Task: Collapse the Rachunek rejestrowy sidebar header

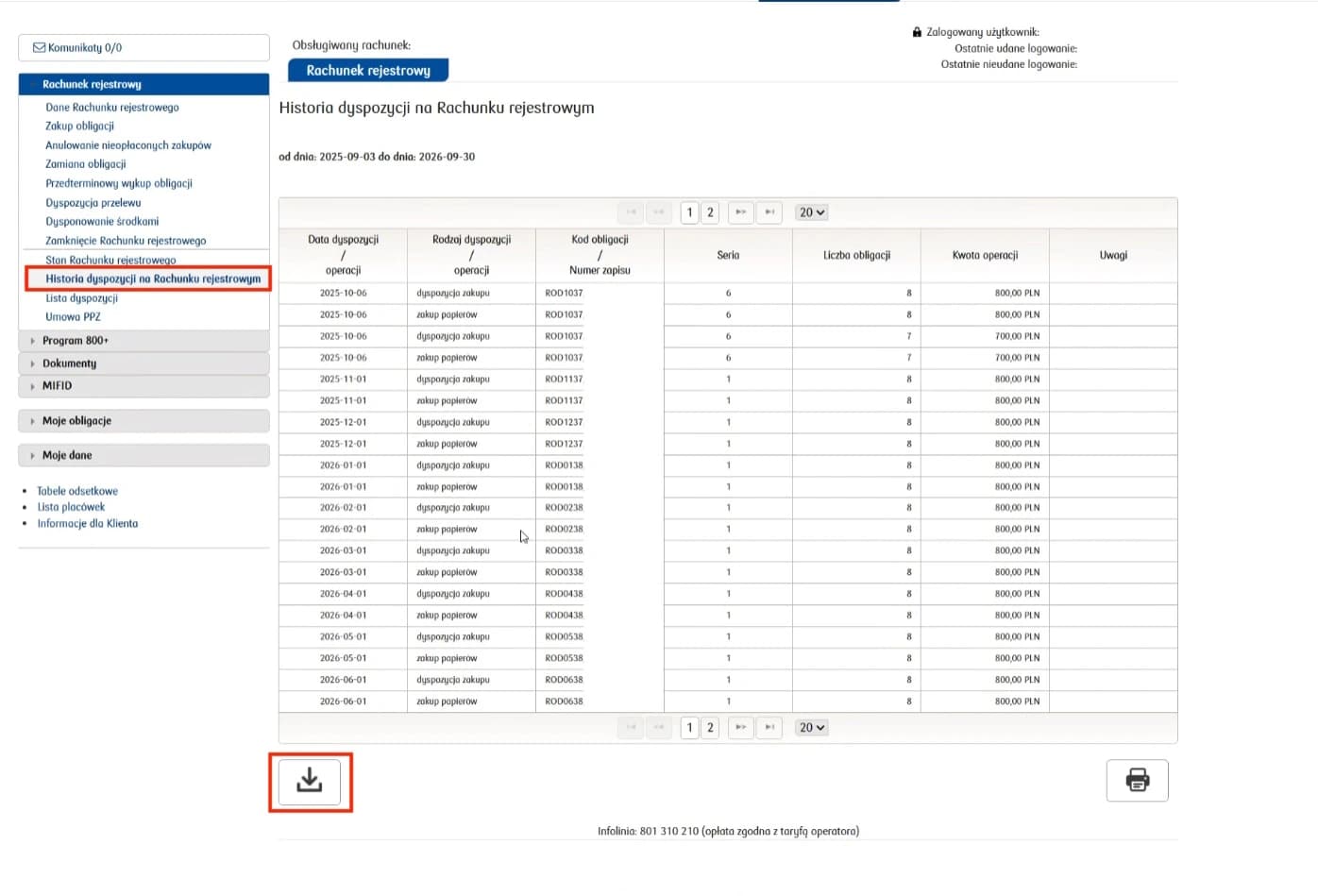Action: (144, 84)
